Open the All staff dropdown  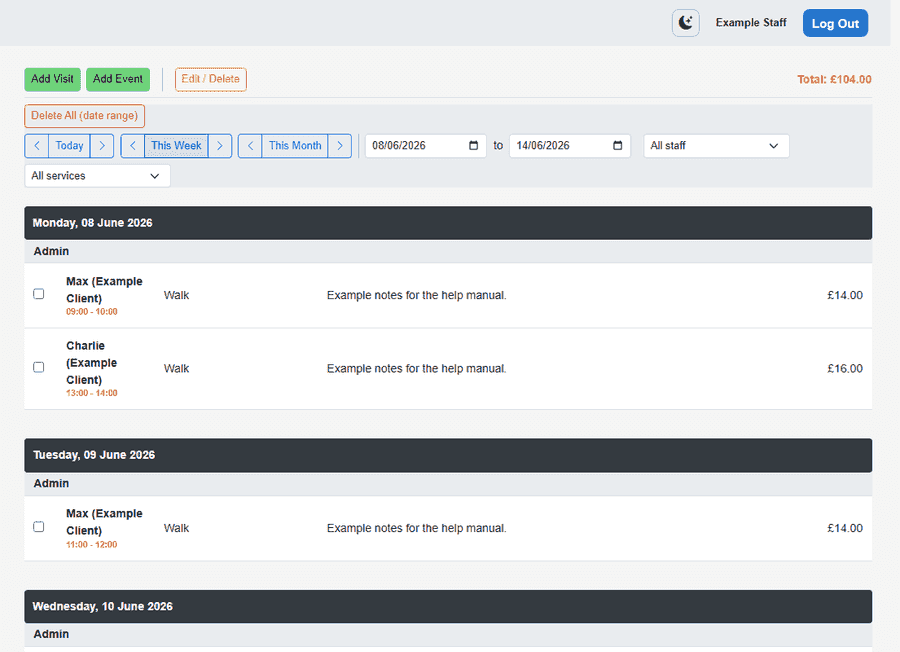(x=716, y=146)
